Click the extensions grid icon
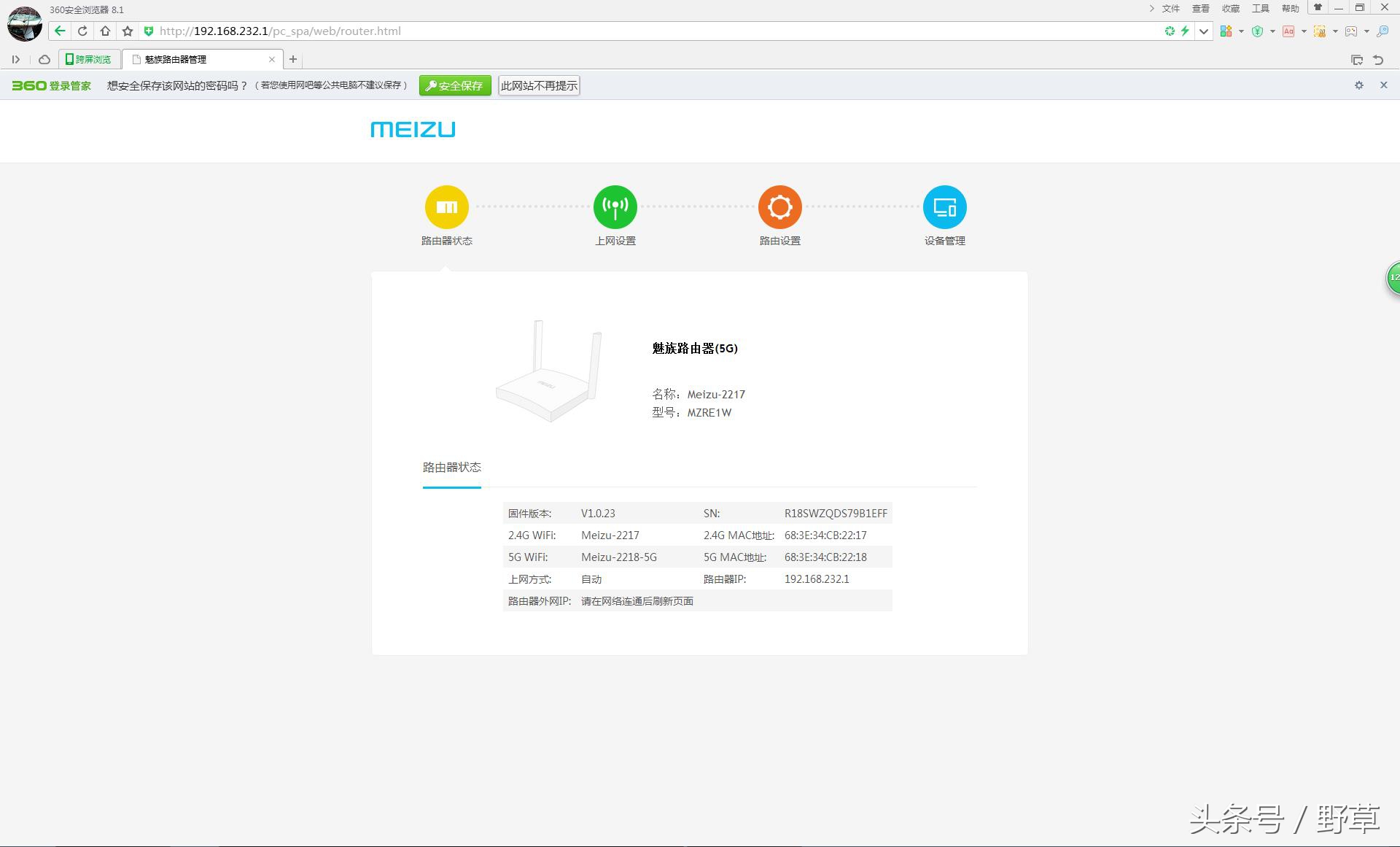This screenshot has height=847, width=1400. (x=1226, y=31)
